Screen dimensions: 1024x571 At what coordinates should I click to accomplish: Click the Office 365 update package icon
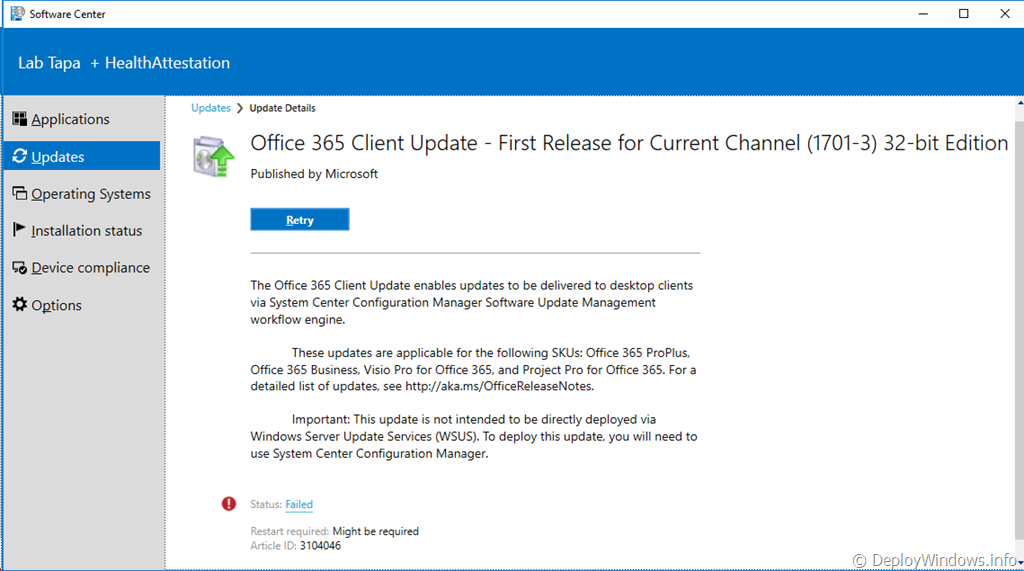[213, 158]
